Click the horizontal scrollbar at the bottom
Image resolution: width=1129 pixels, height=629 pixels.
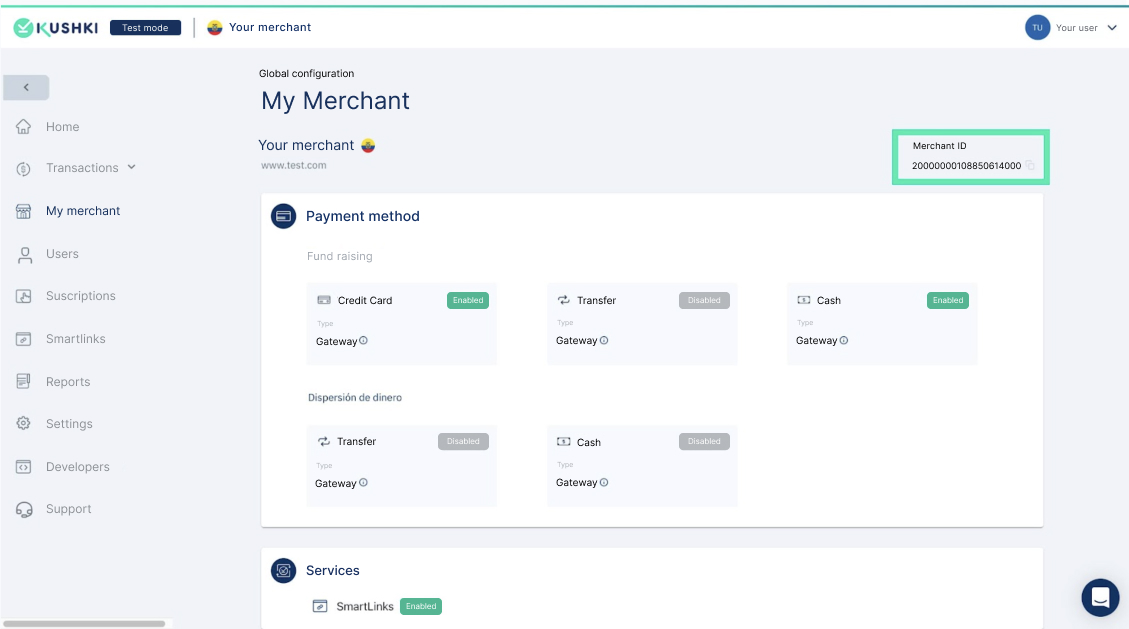pyautogui.click(x=83, y=624)
